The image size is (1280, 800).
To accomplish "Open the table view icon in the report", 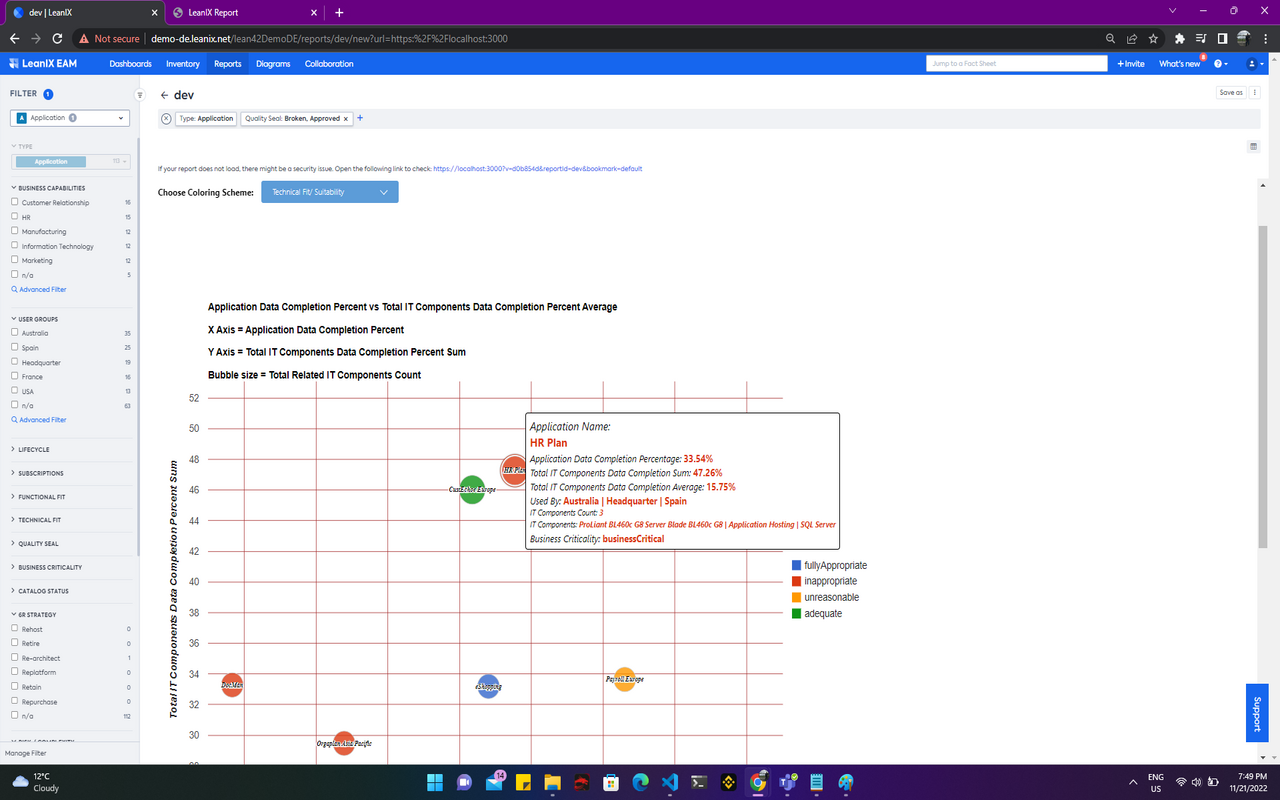I will pyautogui.click(x=1254, y=146).
